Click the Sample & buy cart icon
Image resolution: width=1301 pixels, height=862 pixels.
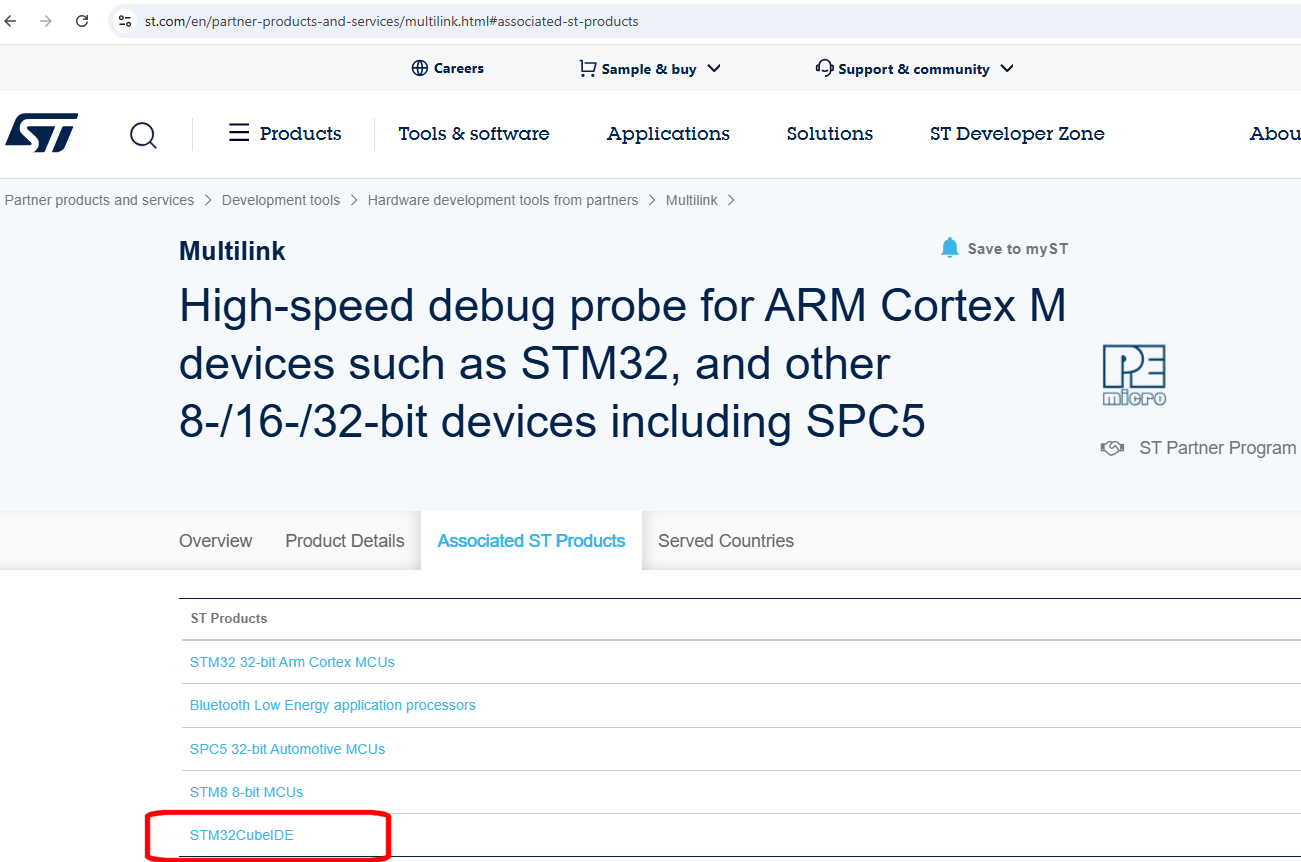point(586,68)
